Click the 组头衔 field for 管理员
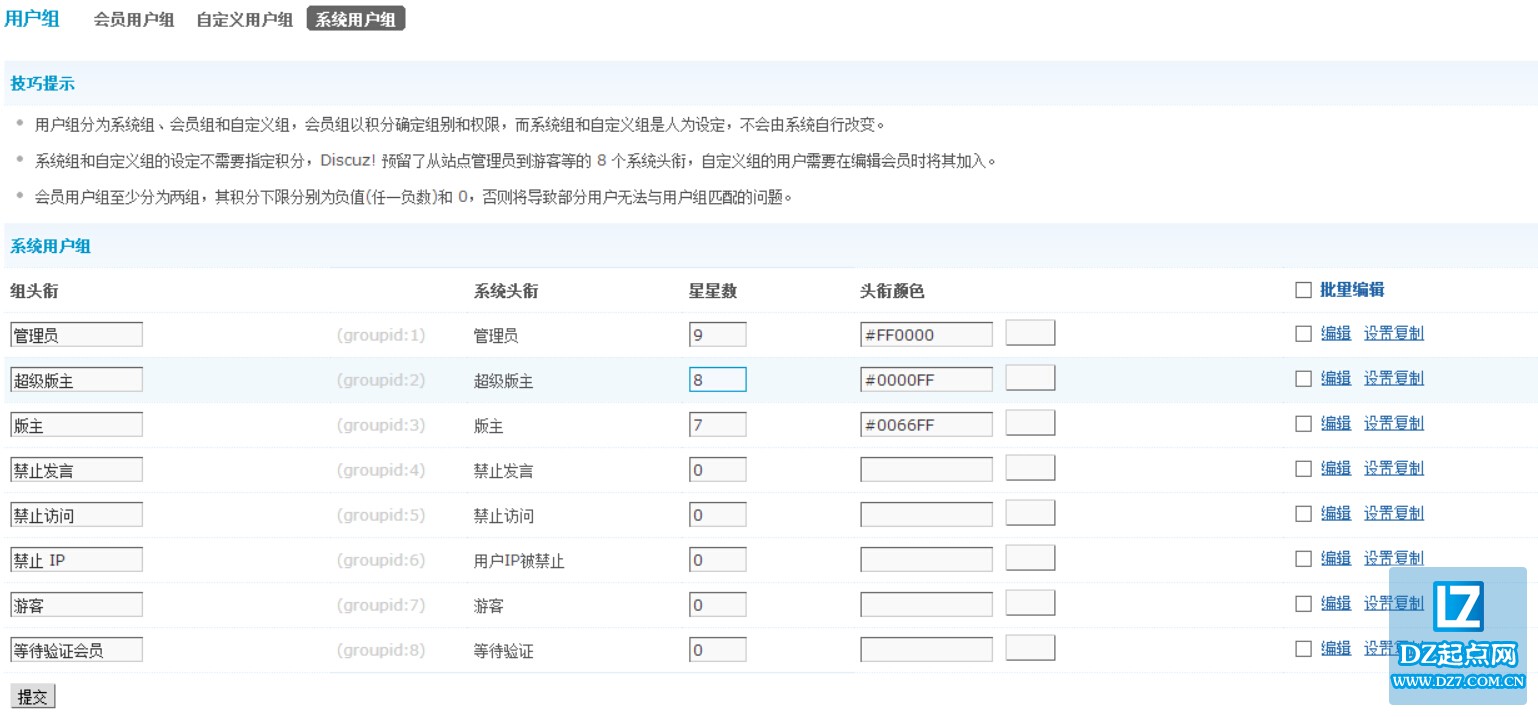1538x717 pixels. point(76,333)
